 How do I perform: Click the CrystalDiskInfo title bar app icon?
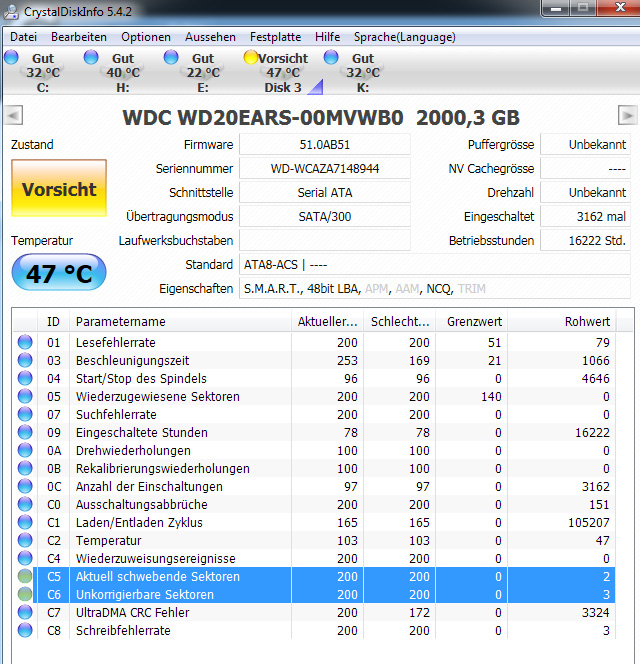pyautogui.click(x=11, y=11)
